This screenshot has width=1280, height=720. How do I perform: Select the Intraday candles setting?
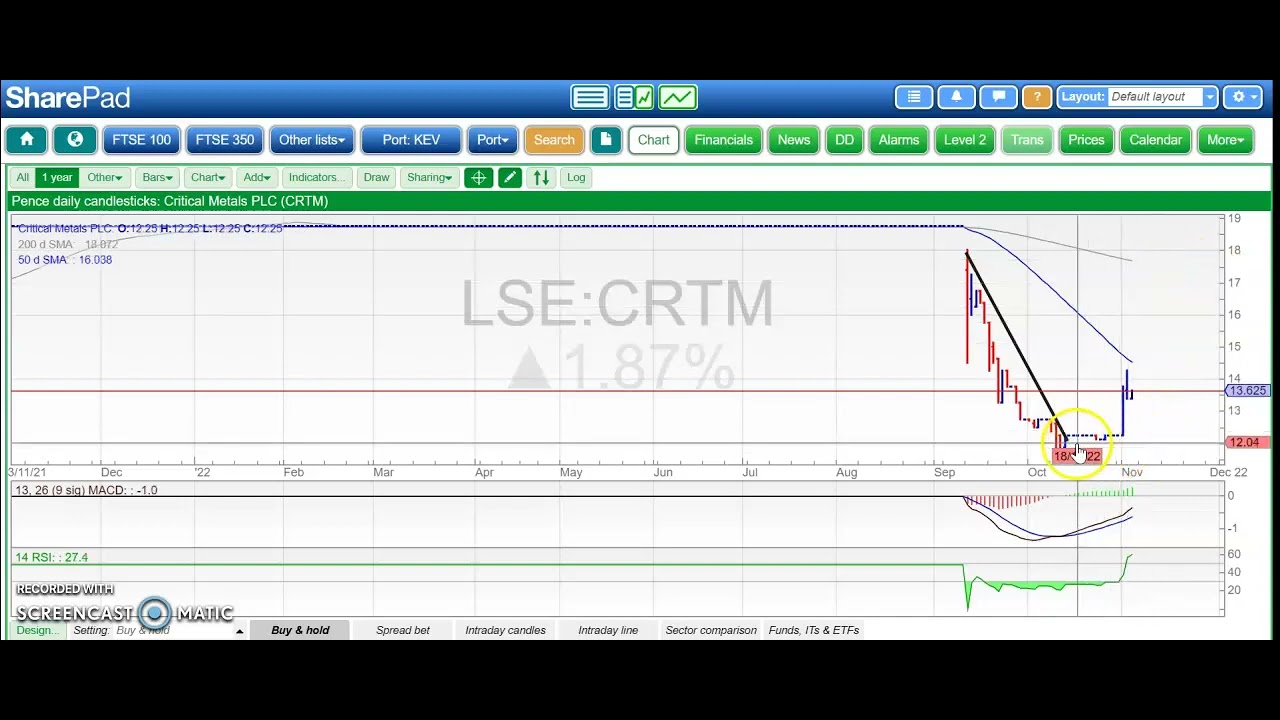coord(505,631)
